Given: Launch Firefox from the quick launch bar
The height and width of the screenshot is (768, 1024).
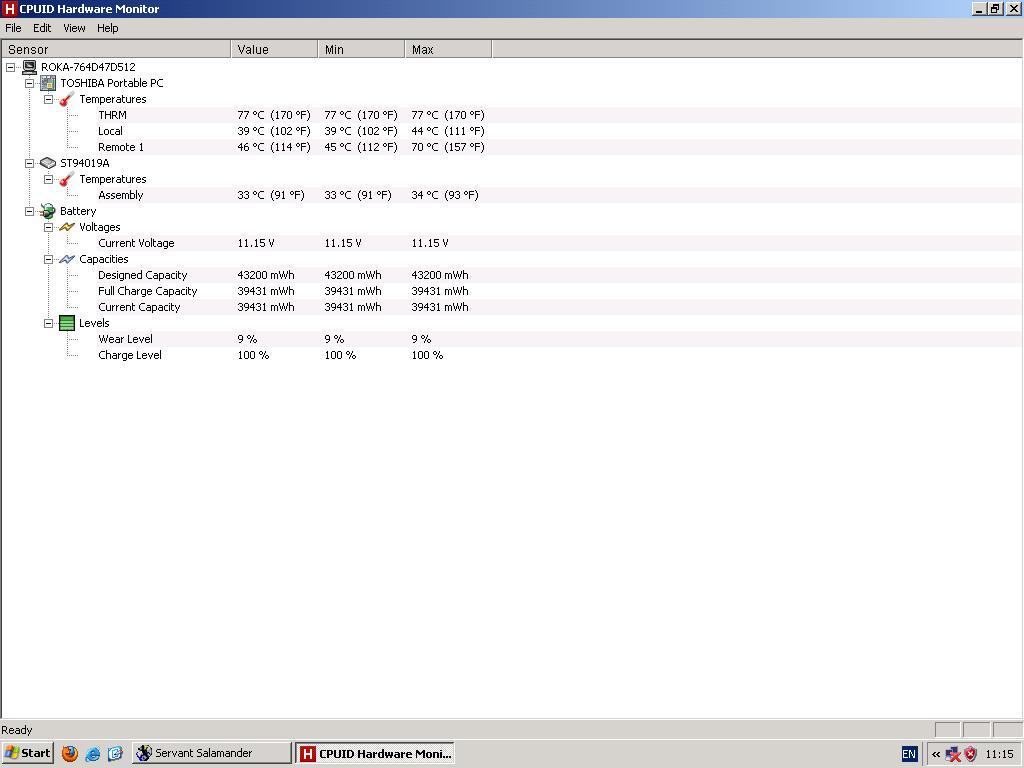Looking at the screenshot, I should [x=70, y=753].
